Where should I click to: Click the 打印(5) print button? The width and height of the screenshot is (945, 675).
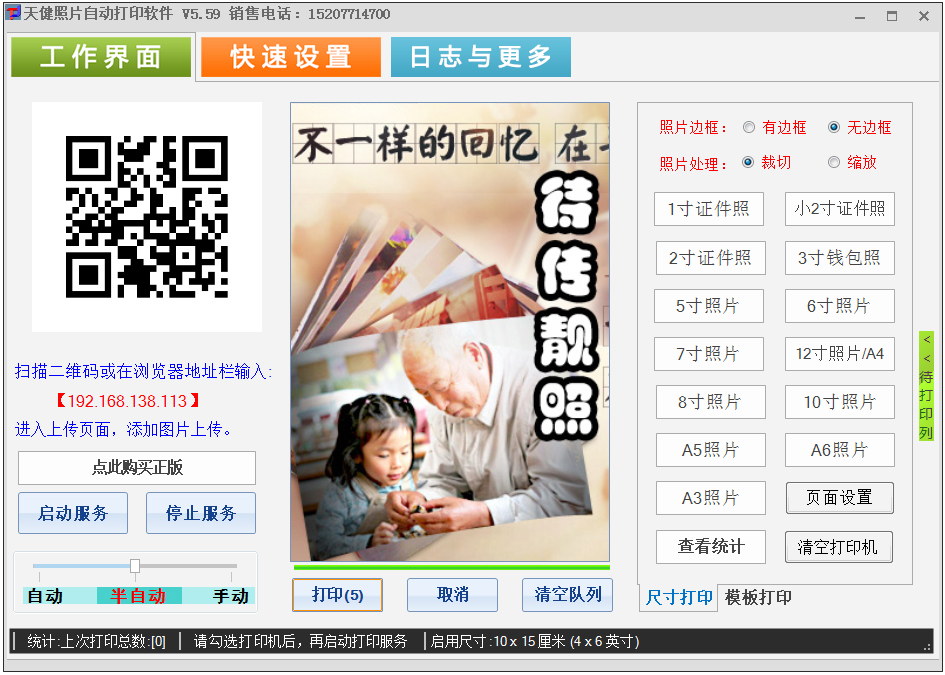pyautogui.click(x=338, y=595)
